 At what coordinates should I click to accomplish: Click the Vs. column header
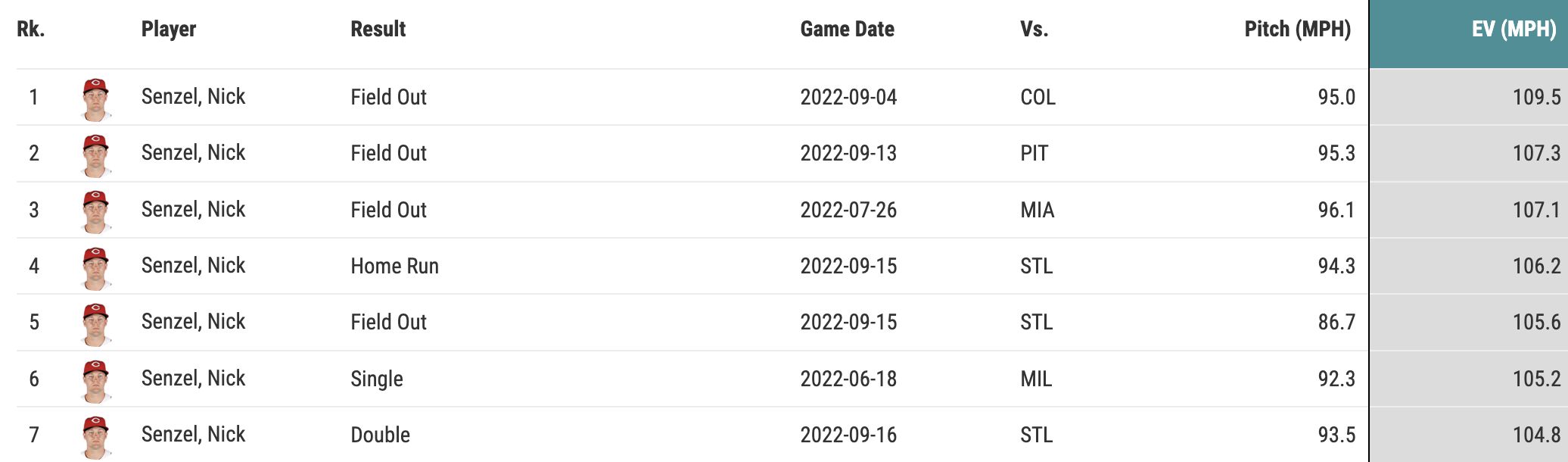pyautogui.click(x=1034, y=30)
